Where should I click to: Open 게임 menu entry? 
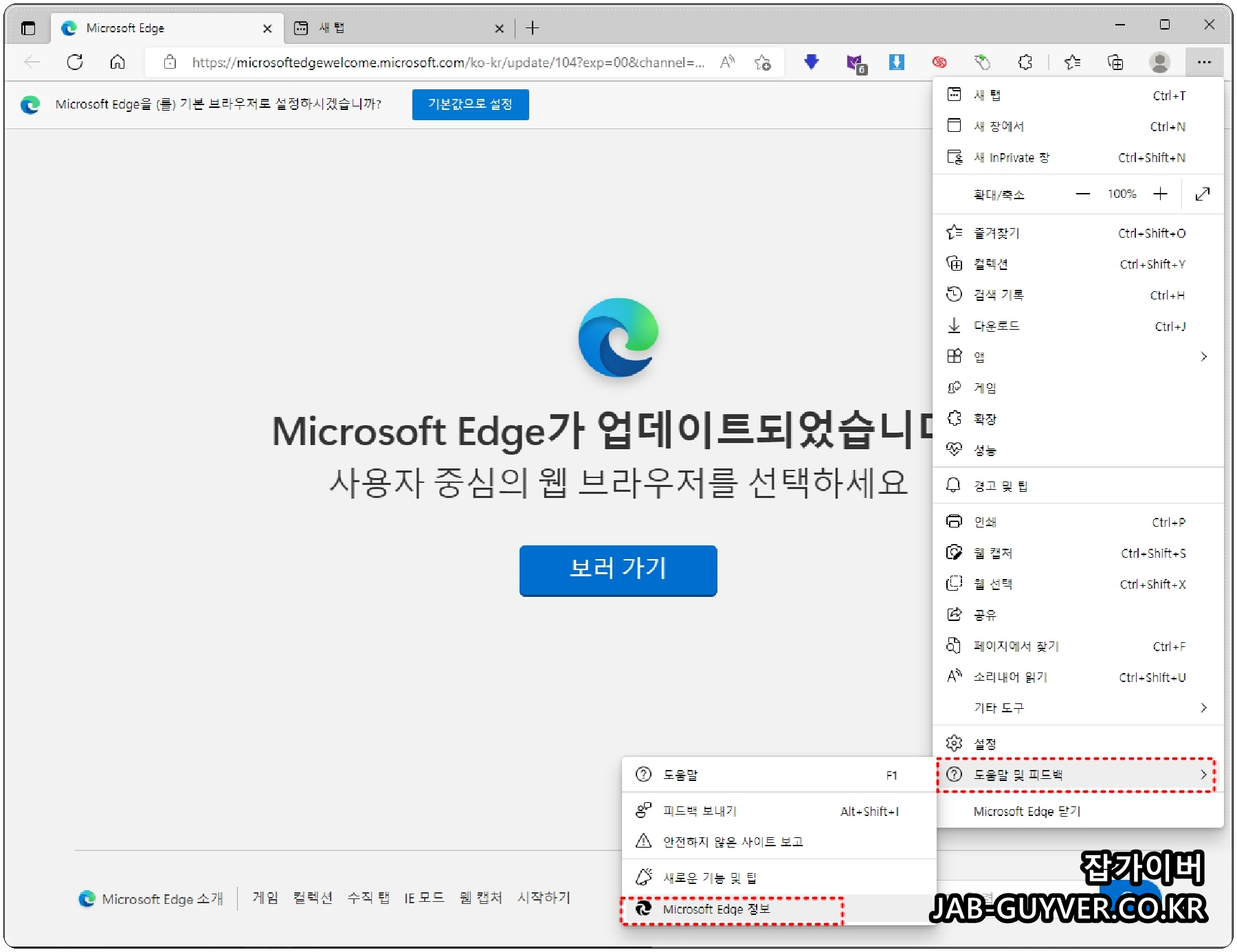(1078, 387)
